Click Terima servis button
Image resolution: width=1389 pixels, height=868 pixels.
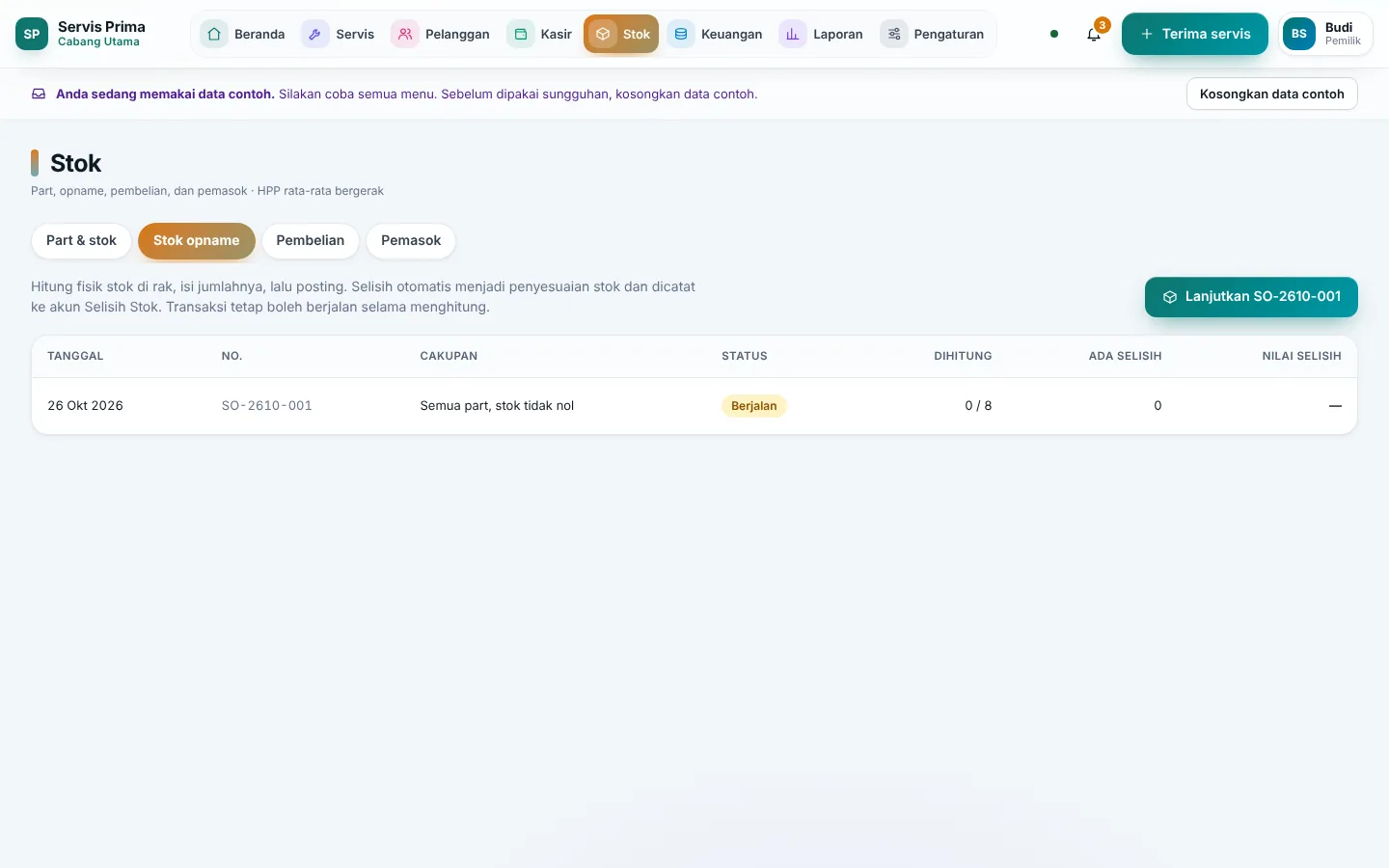[1195, 34]
